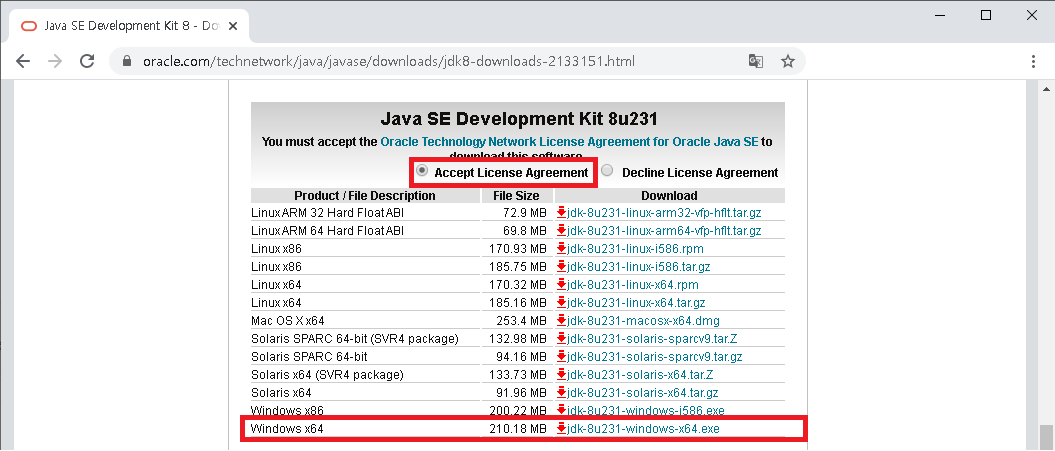Screen dimensions: 1055x451
Task: Click Java SE Development Kit 8u231 heading
Action: [518, 119]
